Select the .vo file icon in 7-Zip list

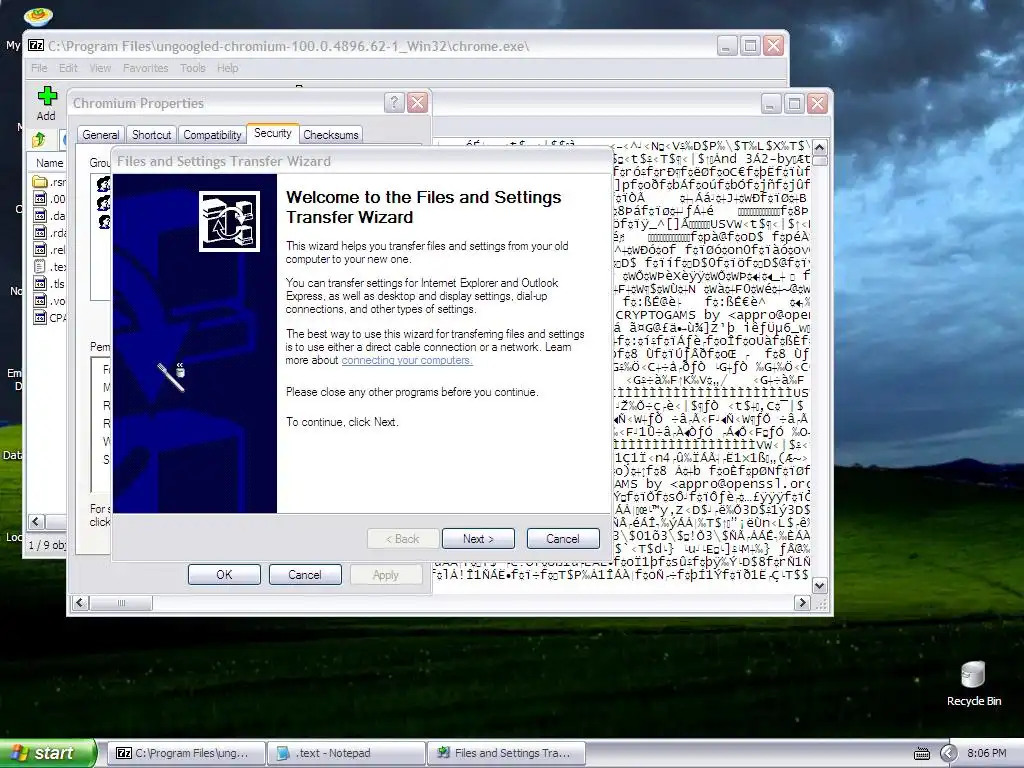[x=40, y=300]
